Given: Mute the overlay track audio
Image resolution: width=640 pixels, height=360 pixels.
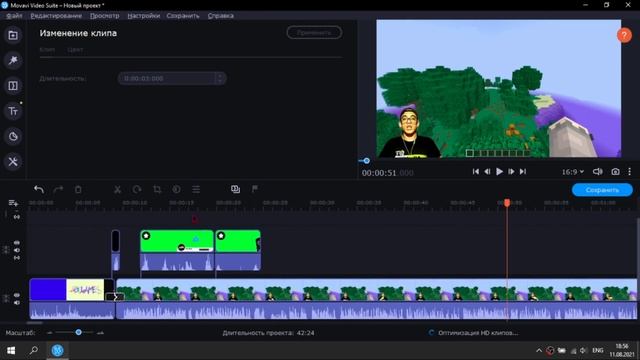Looking at the screenshot, I should (x=17, y=250).
